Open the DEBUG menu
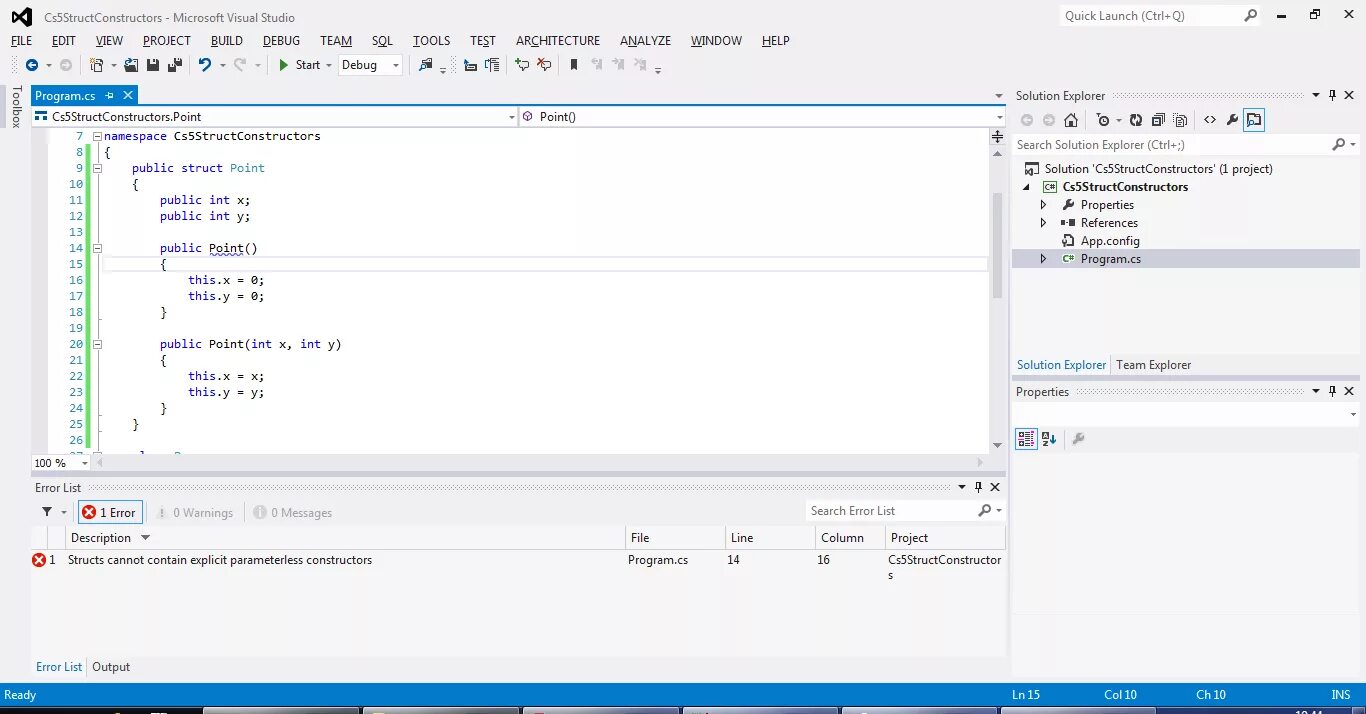Viewport: 1366px width, 714px height. click(x=281, y=41)
